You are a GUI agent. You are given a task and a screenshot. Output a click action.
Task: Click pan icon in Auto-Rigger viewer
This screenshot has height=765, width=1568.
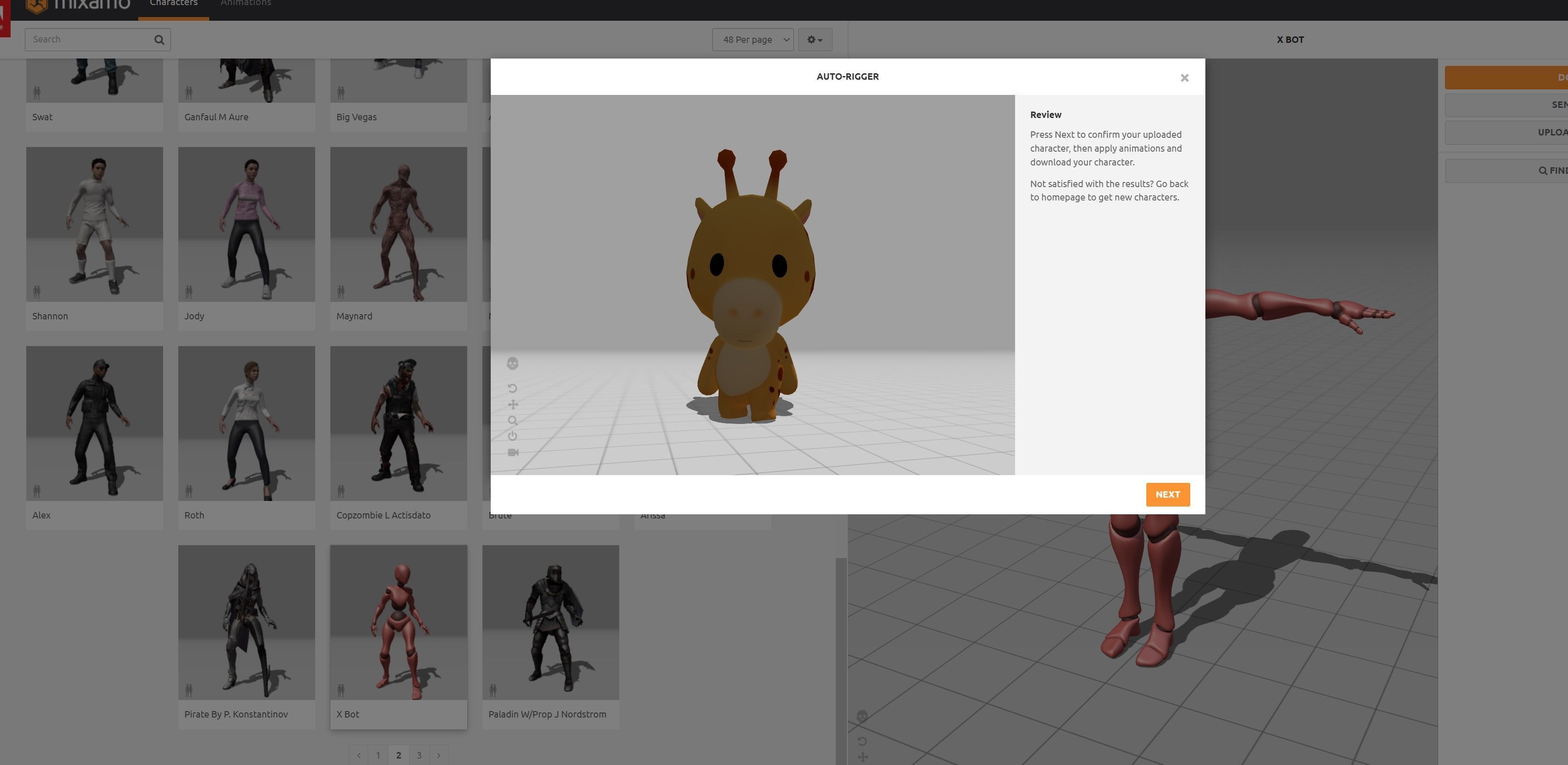coord(512,405)
